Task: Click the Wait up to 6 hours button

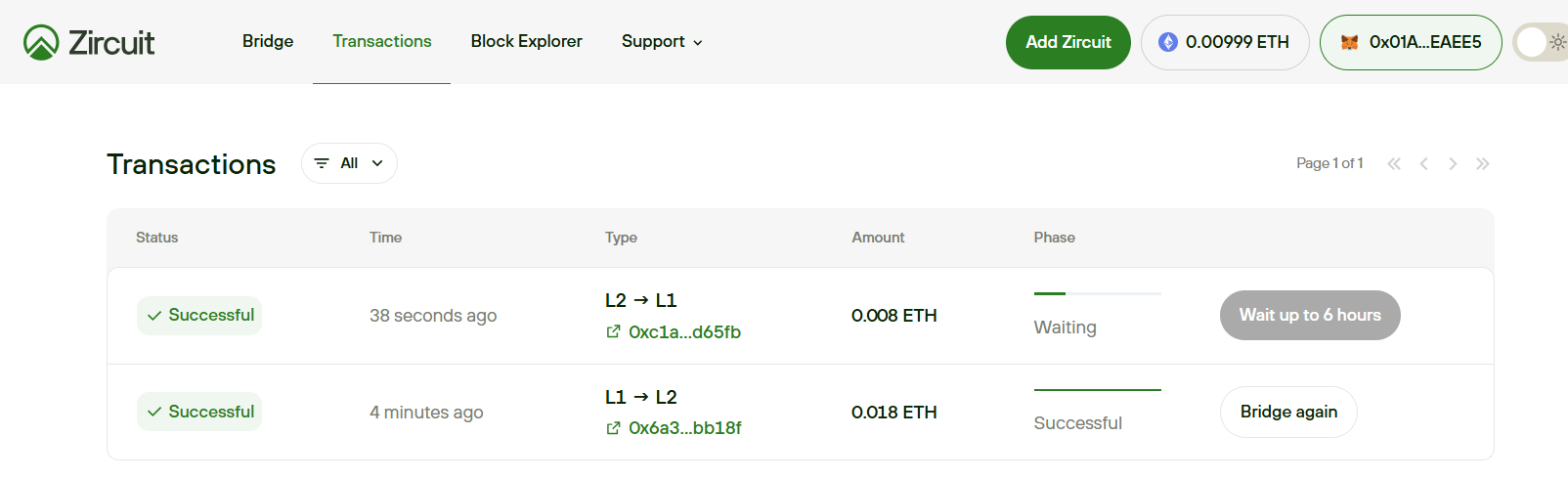Action: (x=1310, y=315)
